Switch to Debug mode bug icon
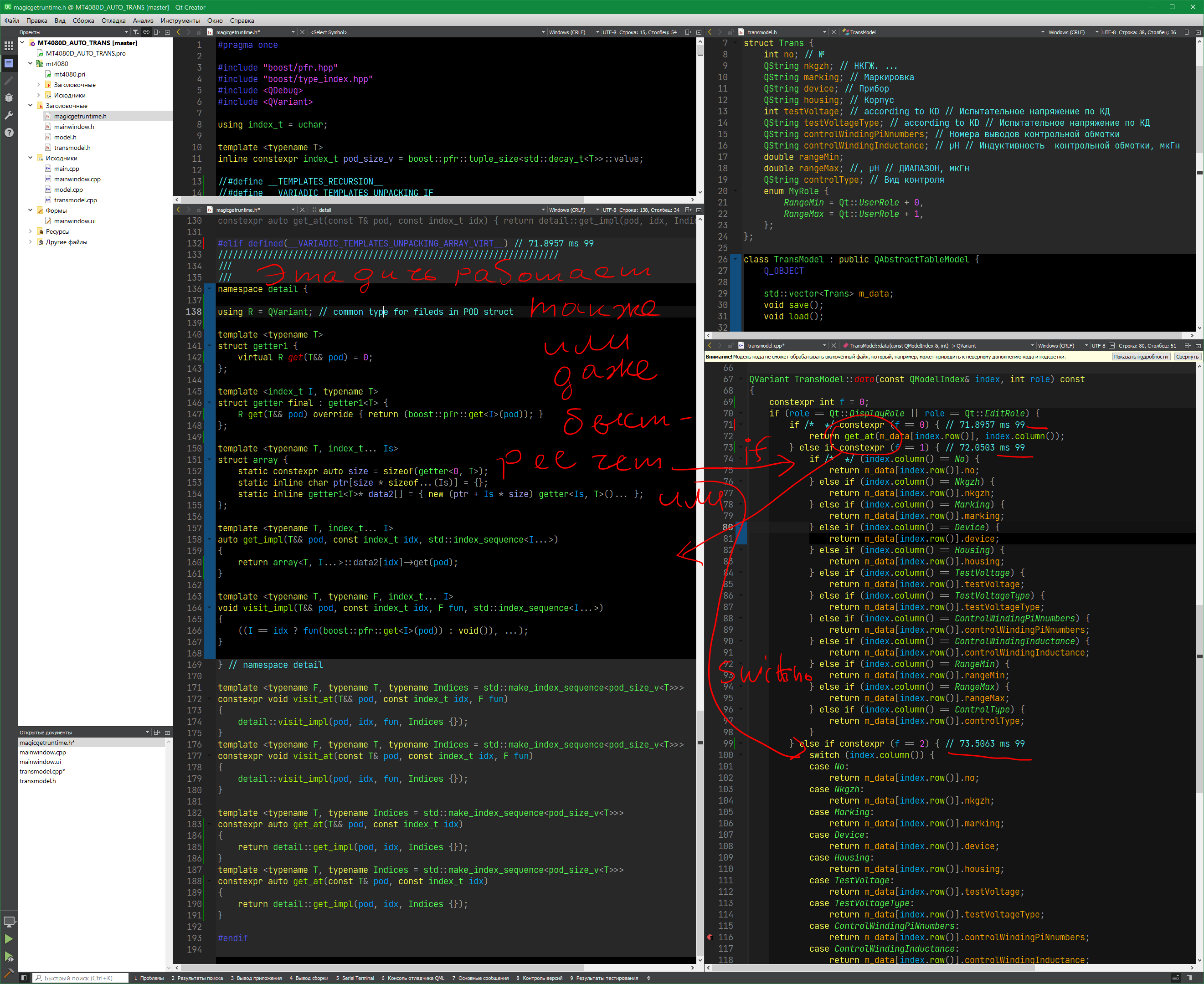This screenshot has height=984, width=1204. [9, 97]
